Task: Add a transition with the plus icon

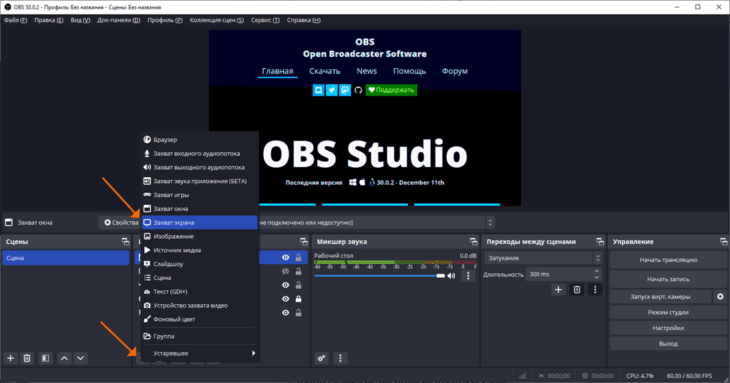Action: [x=558, y=289]
